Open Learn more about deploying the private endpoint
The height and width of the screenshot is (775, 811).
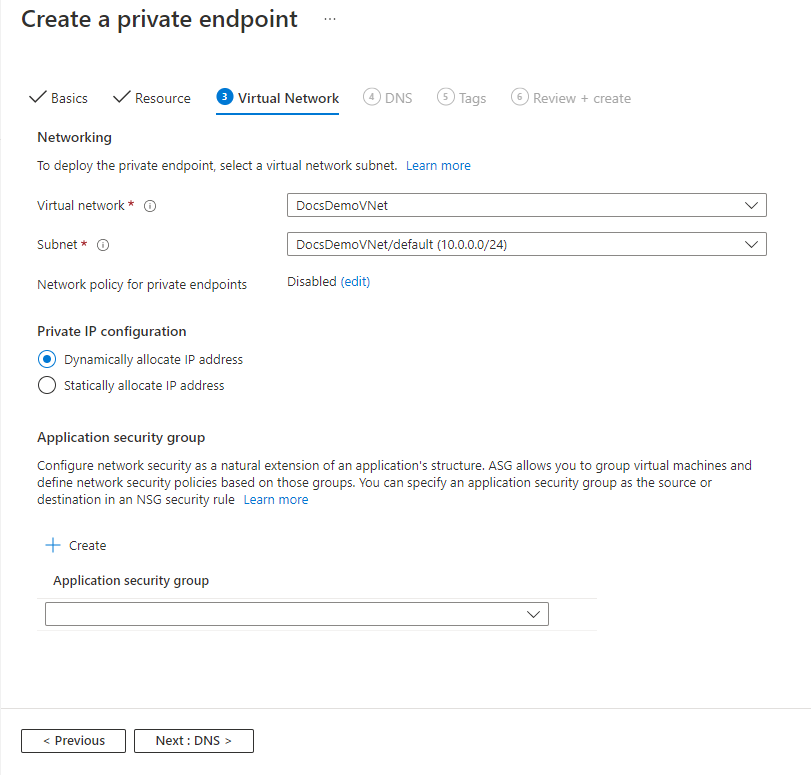tap(438, 165)
